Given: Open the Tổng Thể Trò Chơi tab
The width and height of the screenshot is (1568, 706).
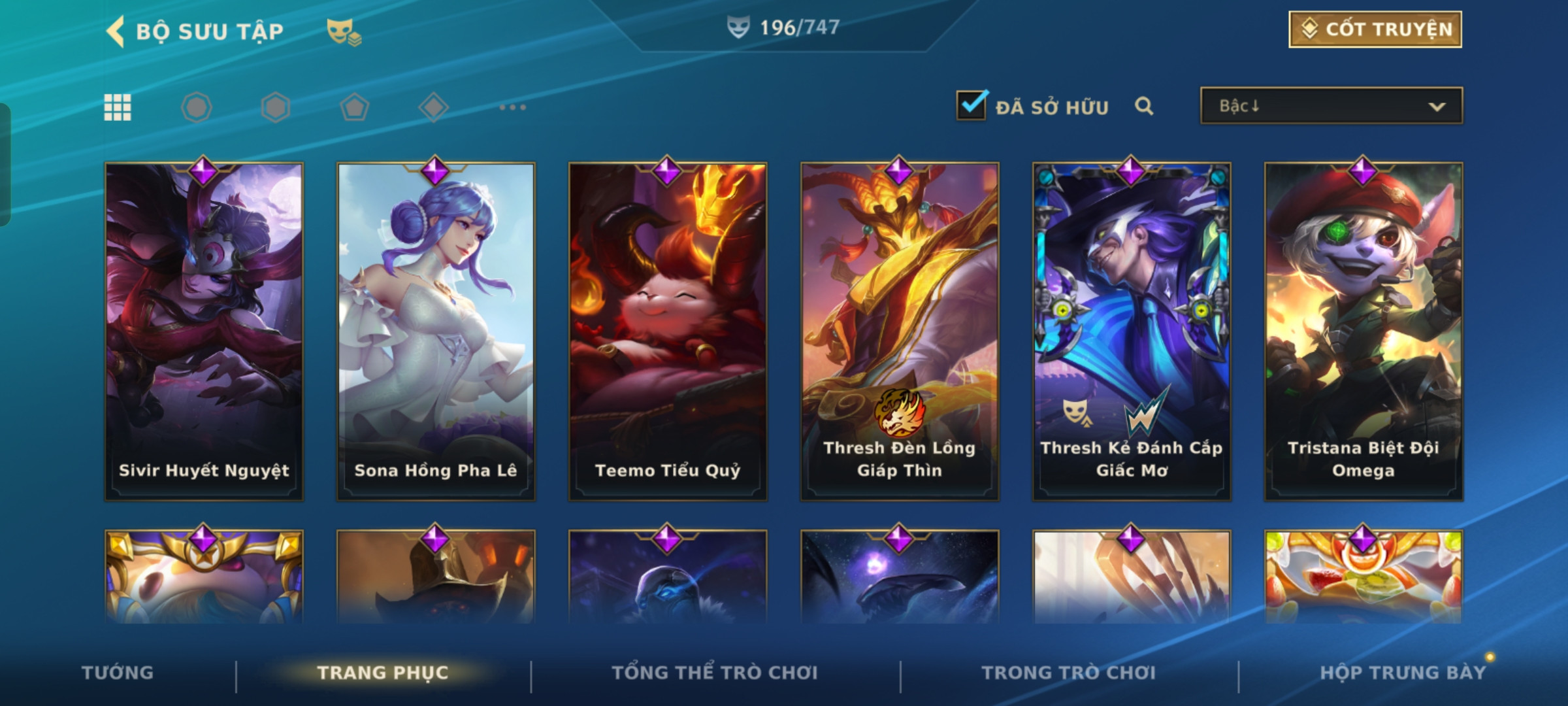Looking at the screenshot, I should [715, 672].
